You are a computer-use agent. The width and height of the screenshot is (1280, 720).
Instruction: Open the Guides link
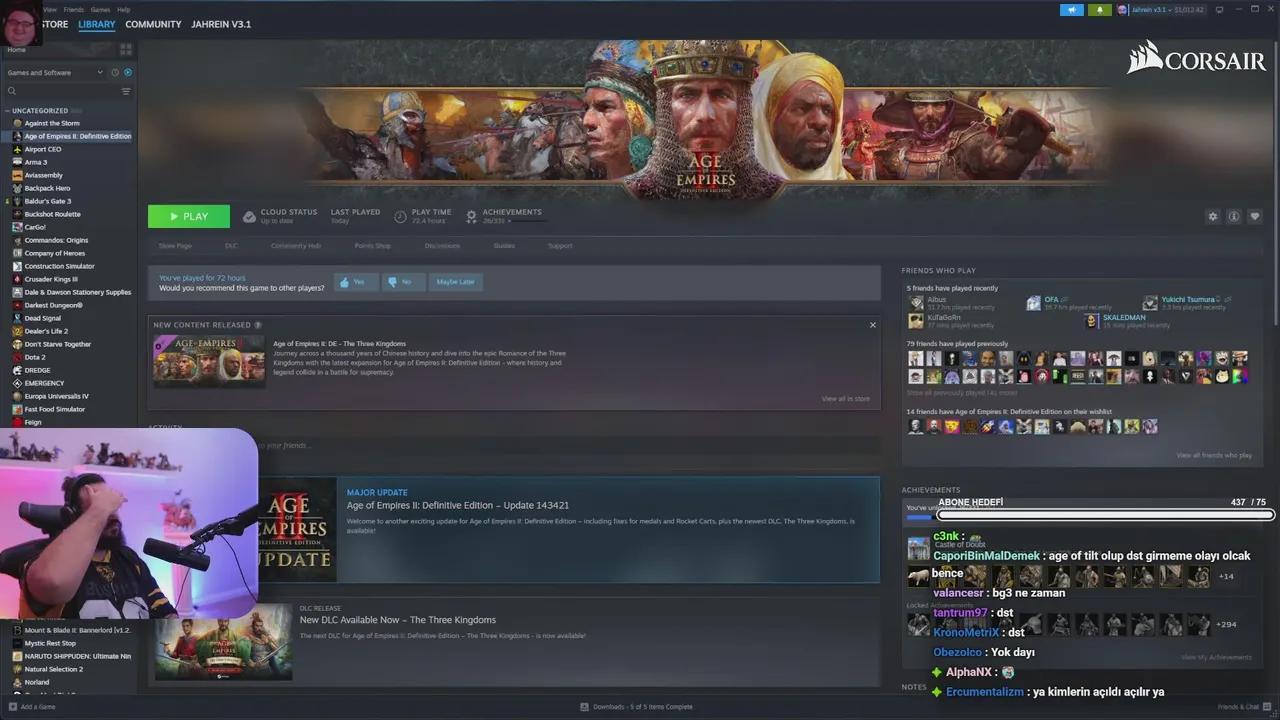click(x=504, y=246)
